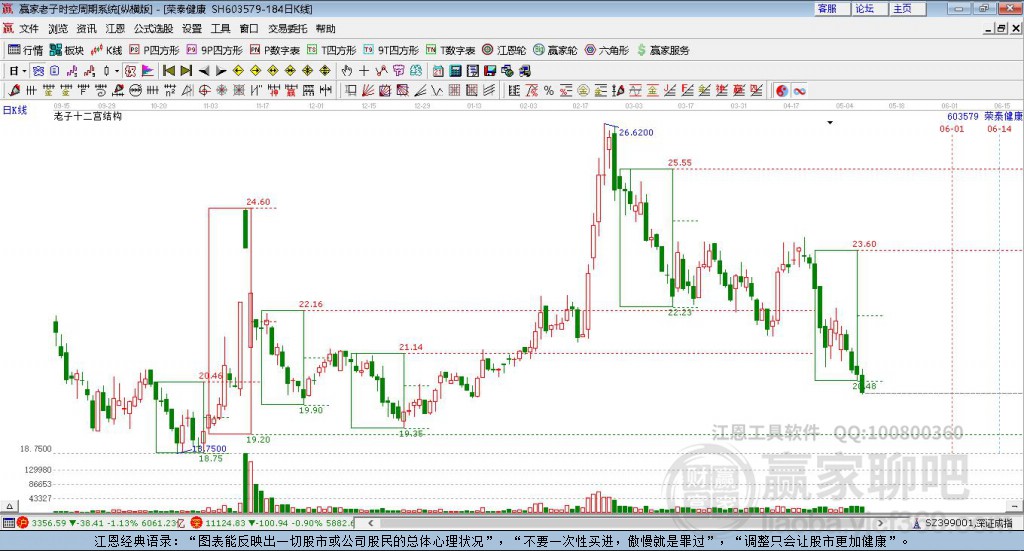1024x551 pixels.
Task: Expand the 日 period dropdown arrow
Action: coord(24,71)
